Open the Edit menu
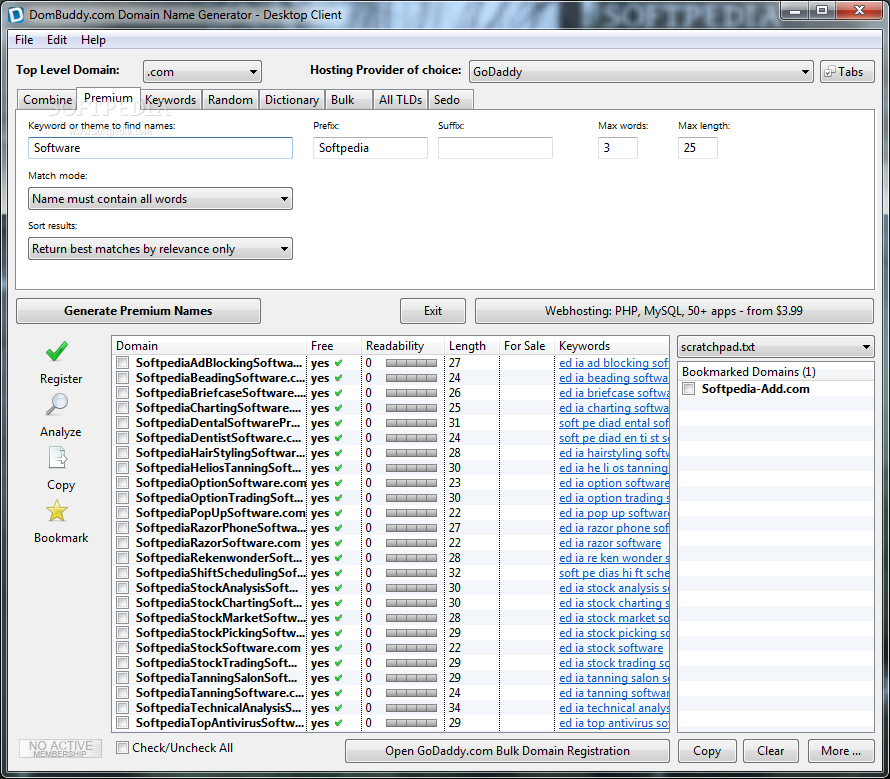This screenshot has height=779, width=890. coord(57,40)
